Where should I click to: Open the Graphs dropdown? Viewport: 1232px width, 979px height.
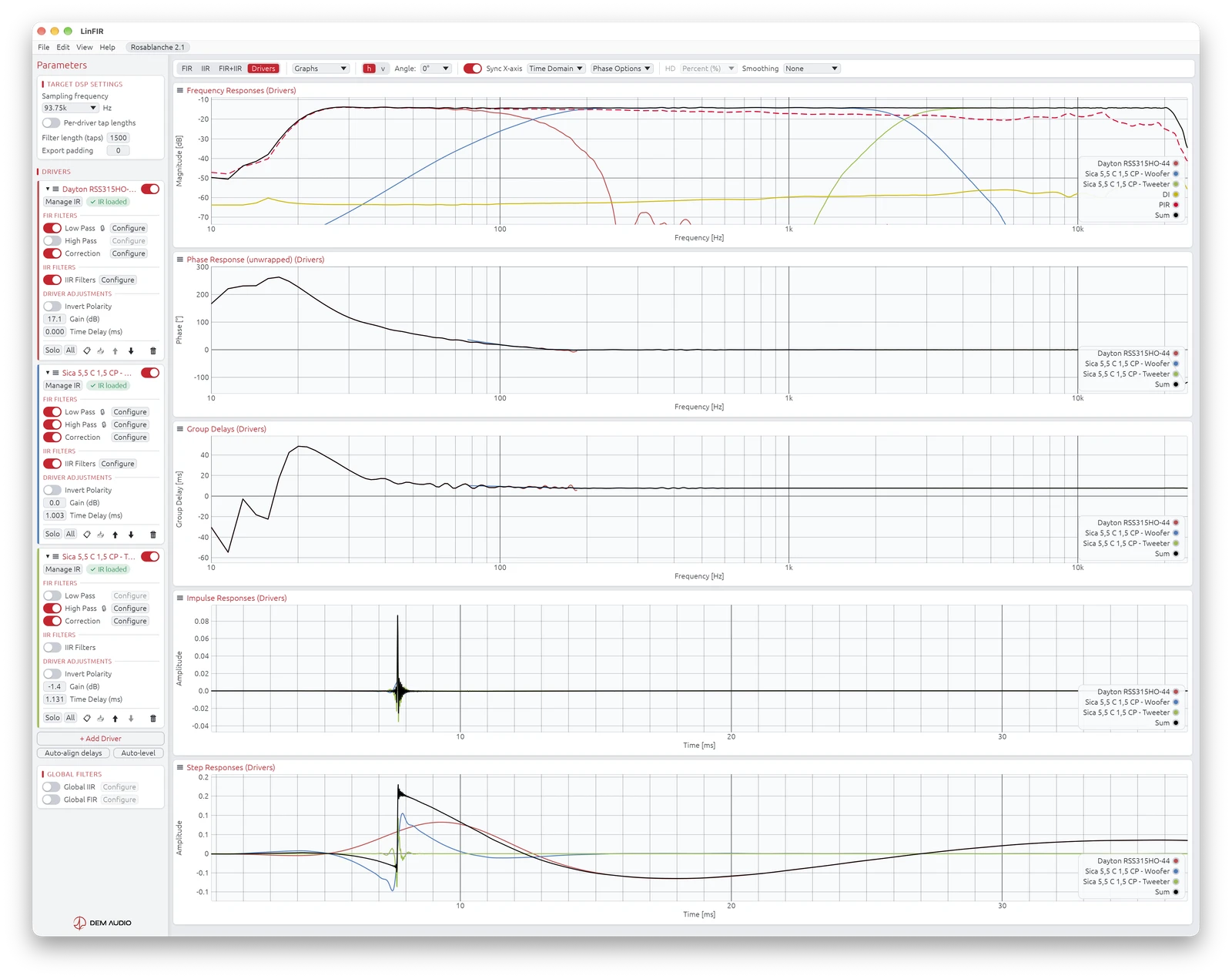(320, 69)
